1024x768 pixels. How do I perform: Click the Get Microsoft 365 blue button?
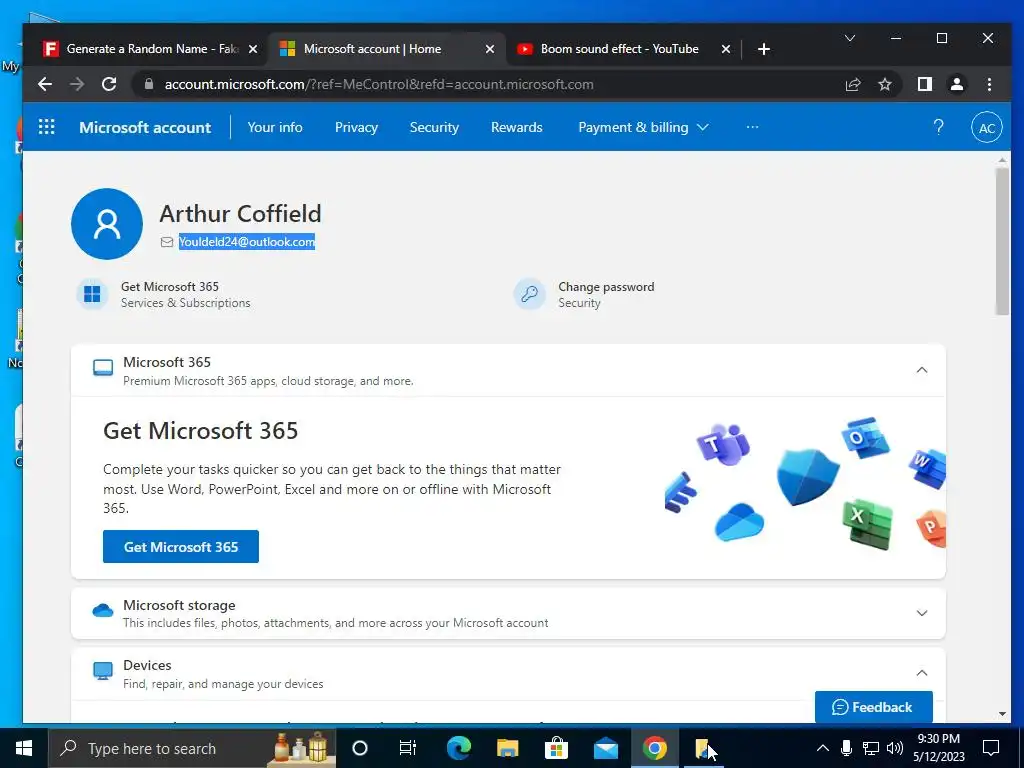tap(181, 547)
